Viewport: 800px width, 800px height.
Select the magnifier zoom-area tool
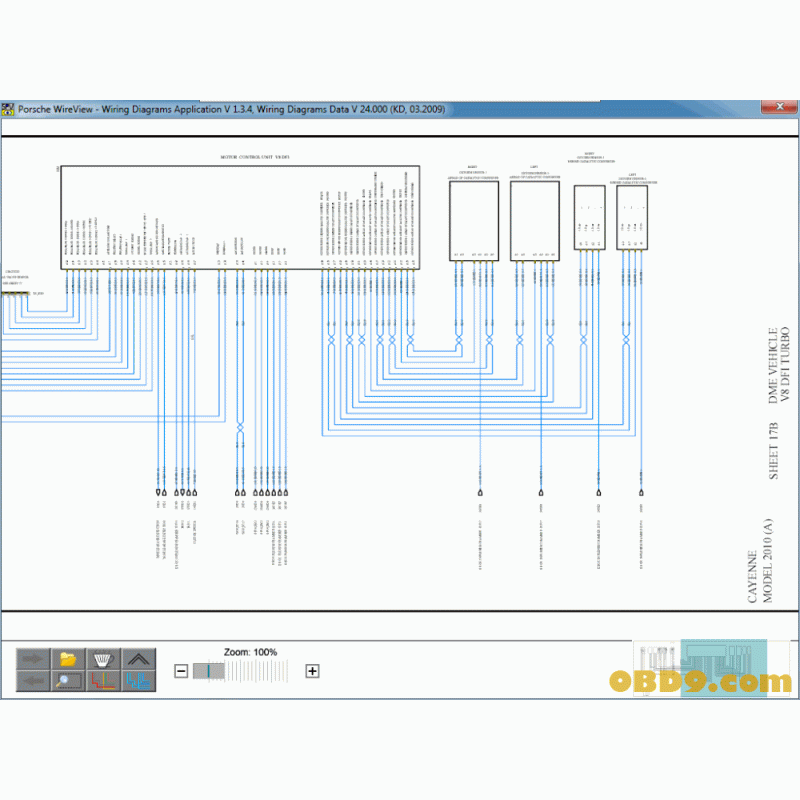pos(68,681)
